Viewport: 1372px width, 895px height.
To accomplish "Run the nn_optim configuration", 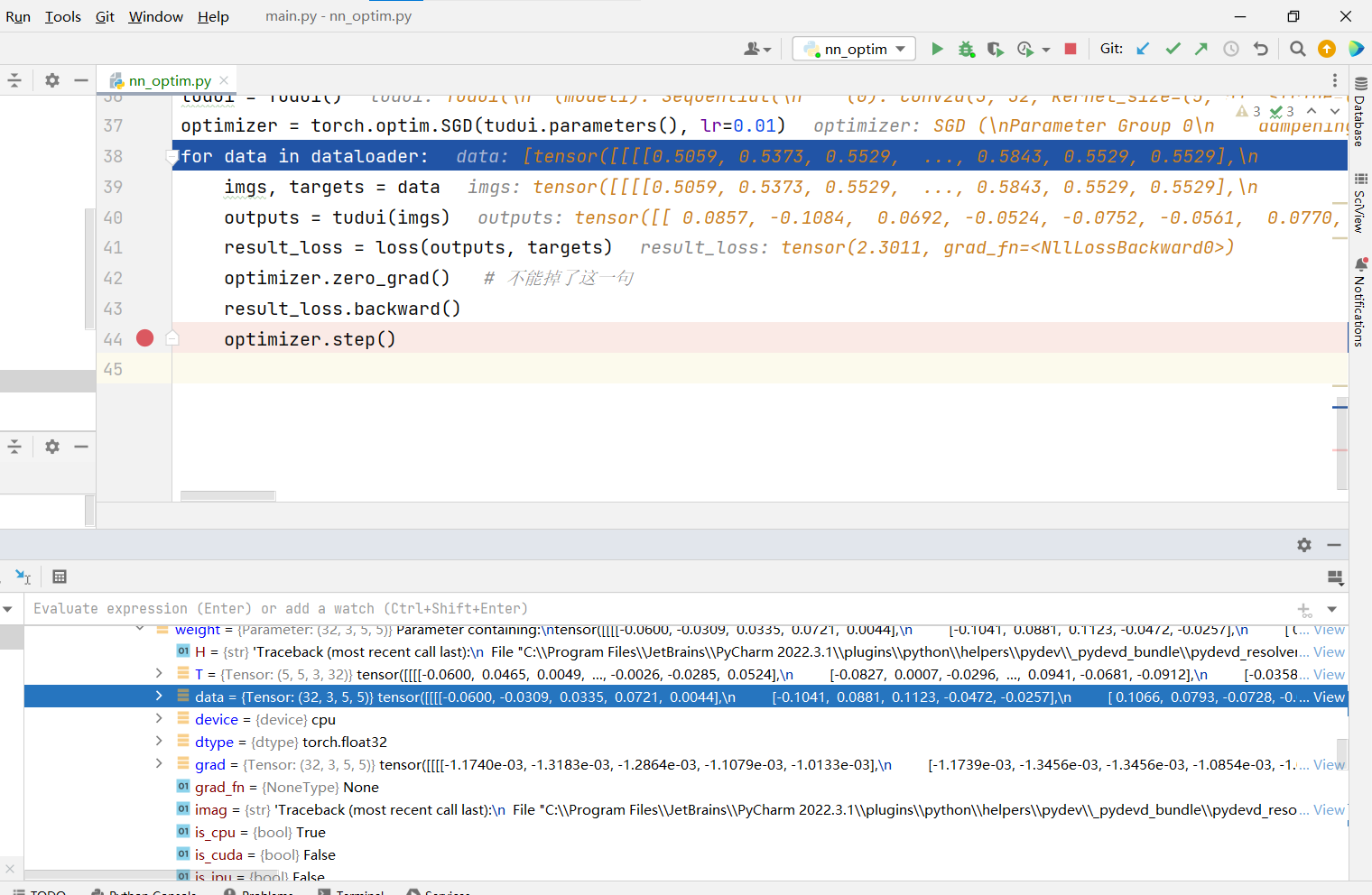I will click(x=937, y=49).
